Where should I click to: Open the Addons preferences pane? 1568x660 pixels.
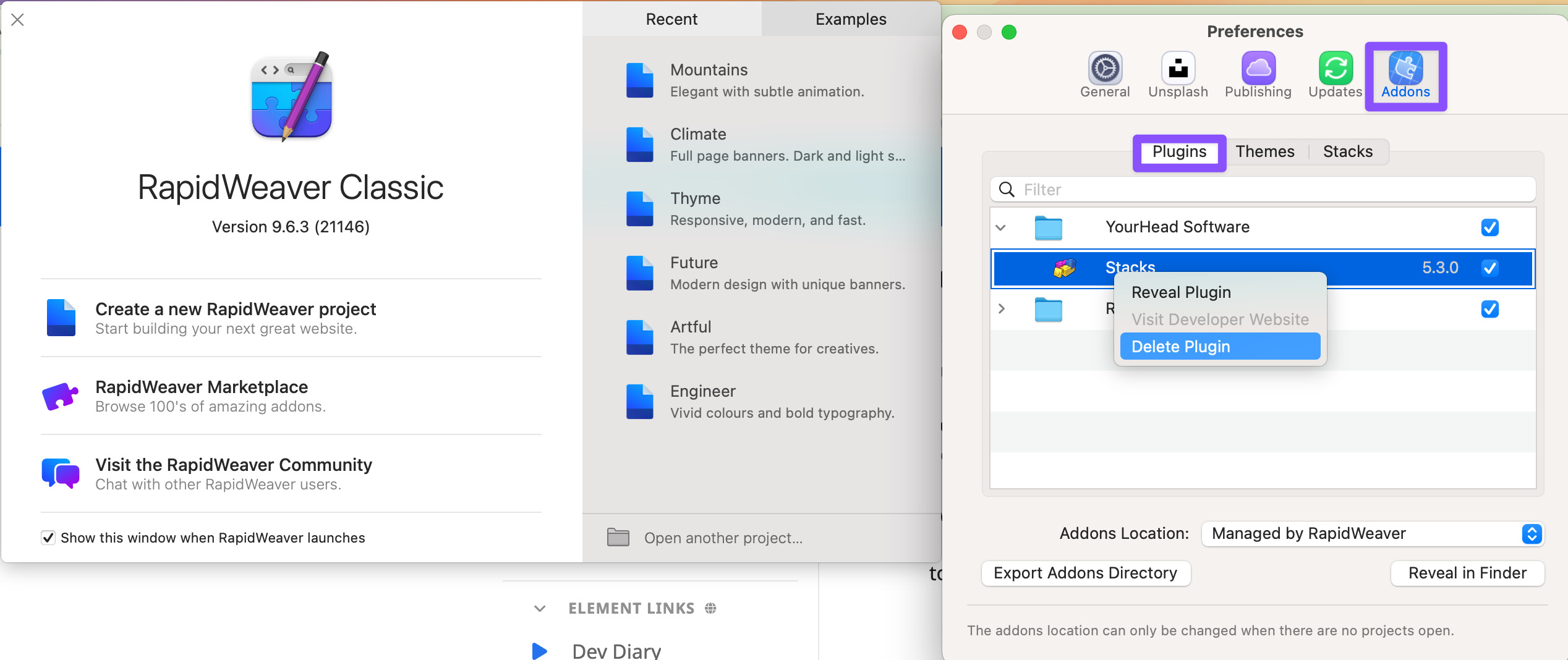coord(1405,75)
